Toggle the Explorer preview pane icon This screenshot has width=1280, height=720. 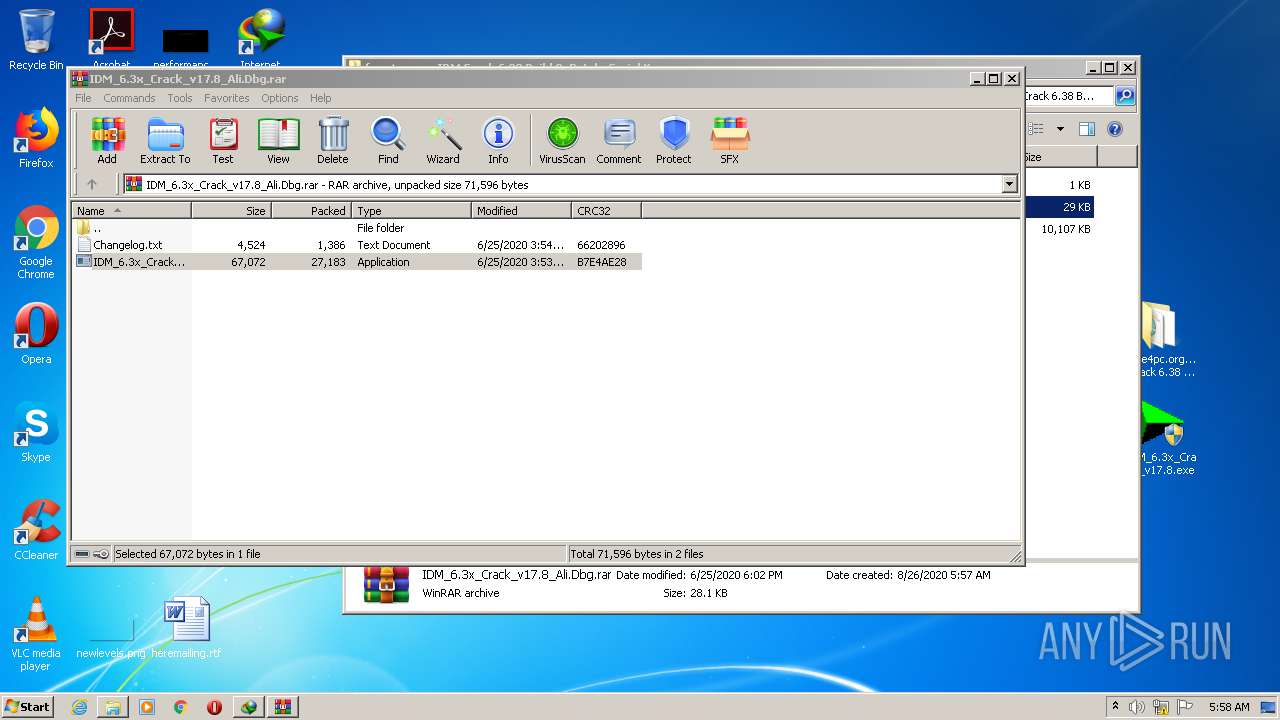pos(1087,129)
